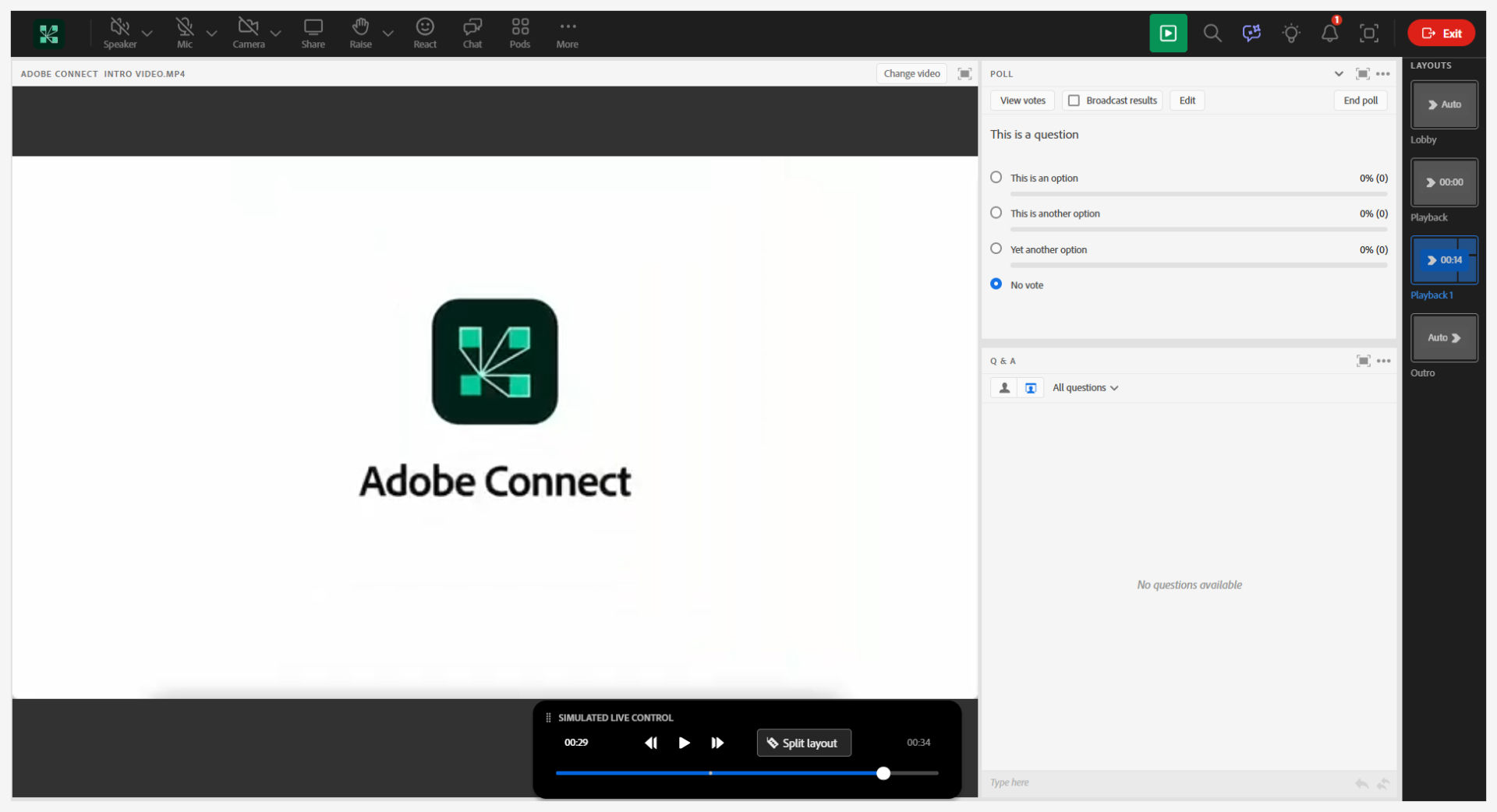Switch to the Outro layout thumbnail

pyautogui.click(x=1444, y=337)
